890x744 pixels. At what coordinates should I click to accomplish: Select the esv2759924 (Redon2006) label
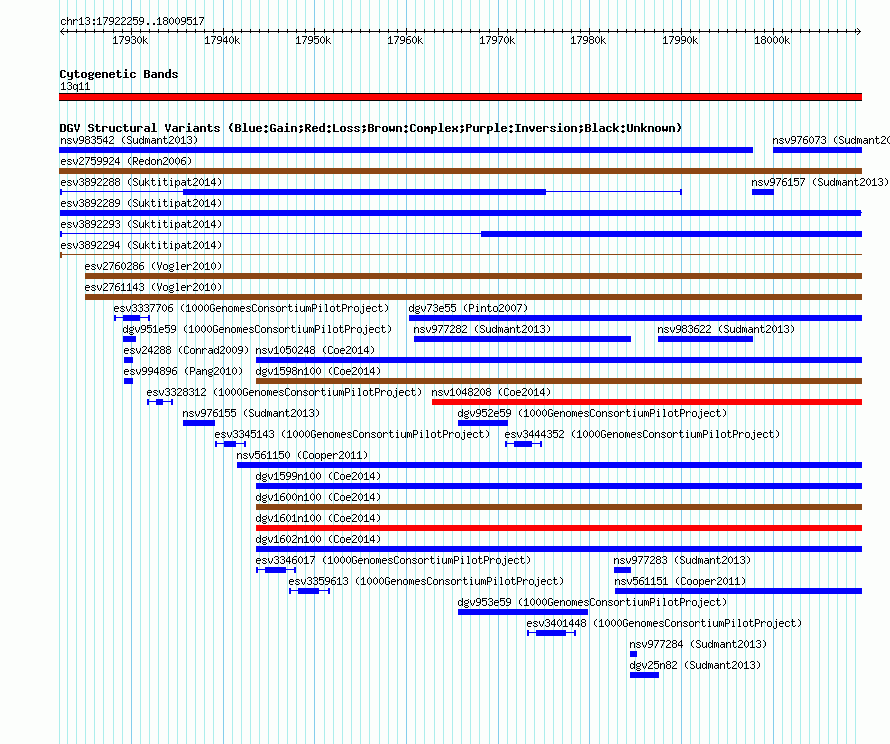[126, 161]
